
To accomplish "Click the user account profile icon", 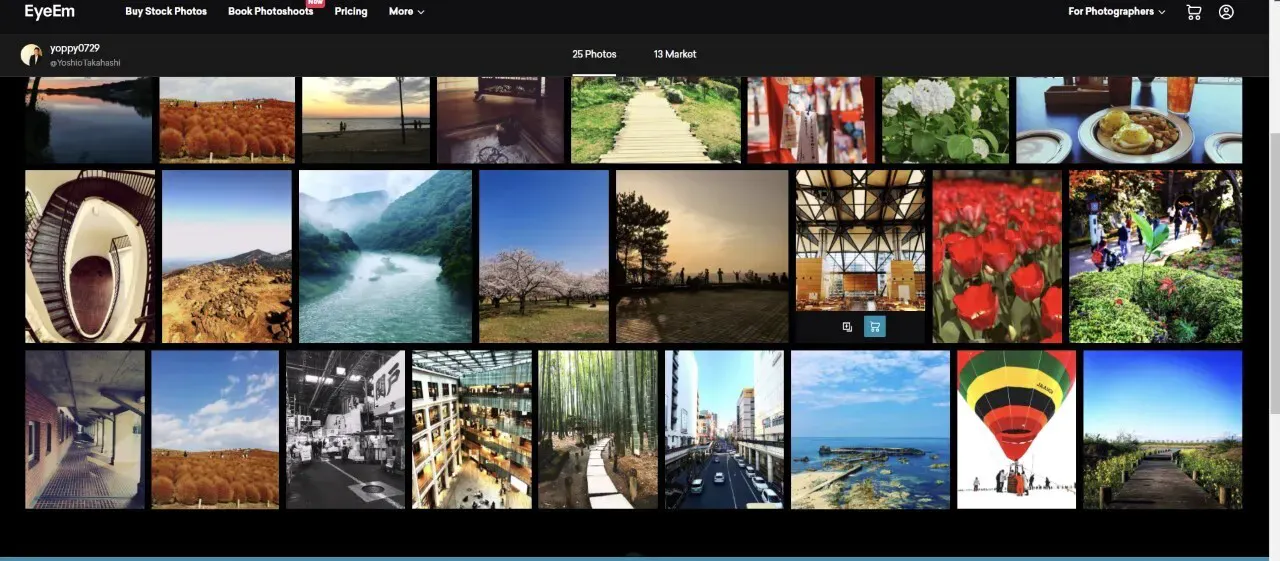I will pos(1226,12).
